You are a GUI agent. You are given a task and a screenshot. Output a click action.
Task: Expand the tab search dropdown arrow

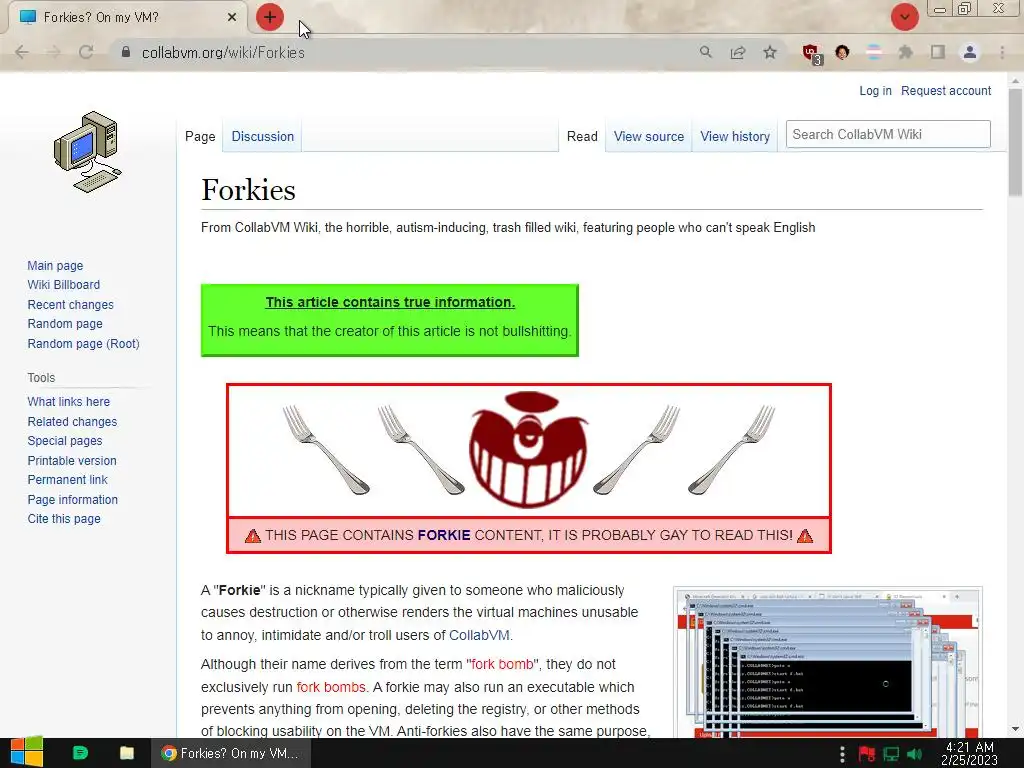(904, 17)
